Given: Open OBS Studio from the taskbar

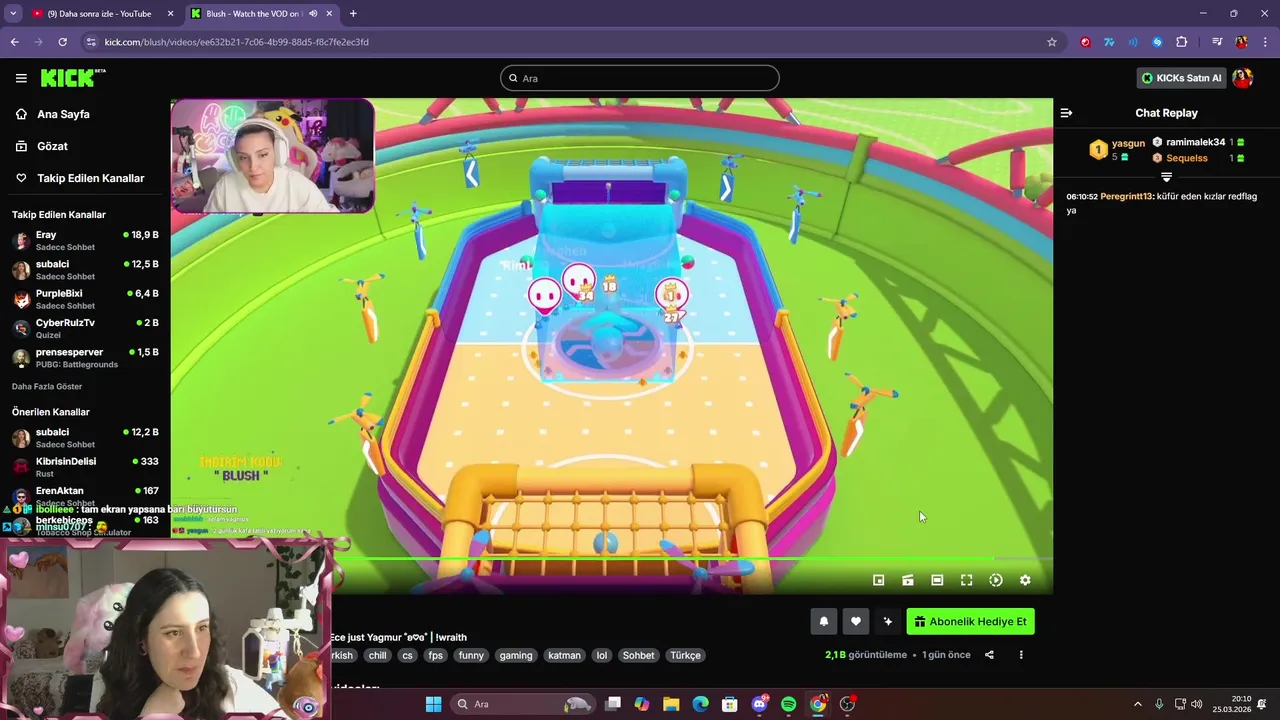Looking at the screenshot, I should pos(848,704).
